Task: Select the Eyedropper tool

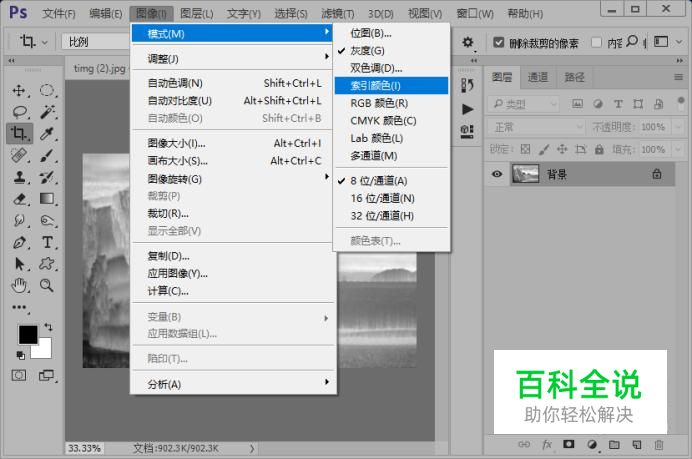Action: pos(46,133)
